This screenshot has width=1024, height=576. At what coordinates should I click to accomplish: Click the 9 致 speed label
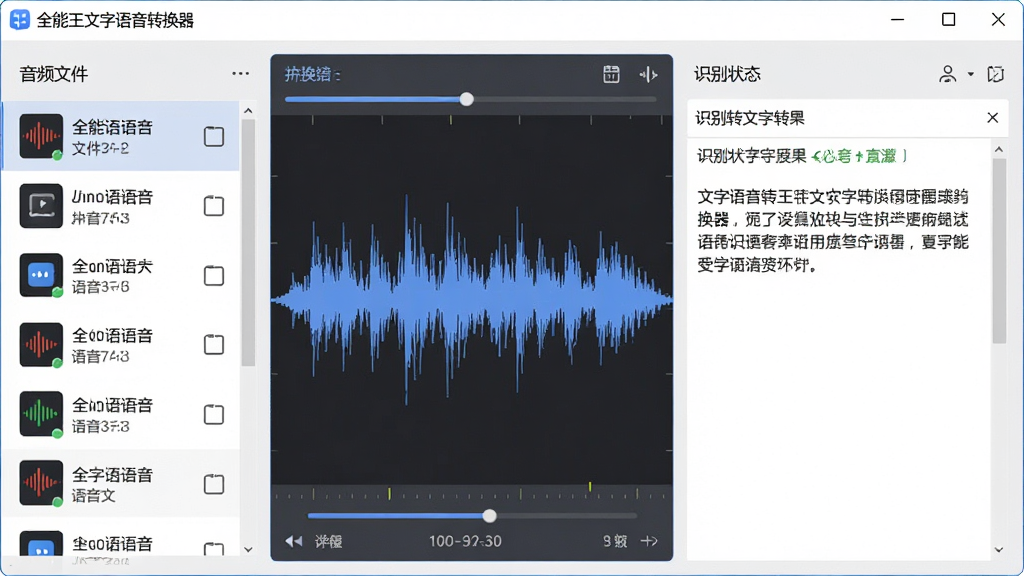(615, 541)
